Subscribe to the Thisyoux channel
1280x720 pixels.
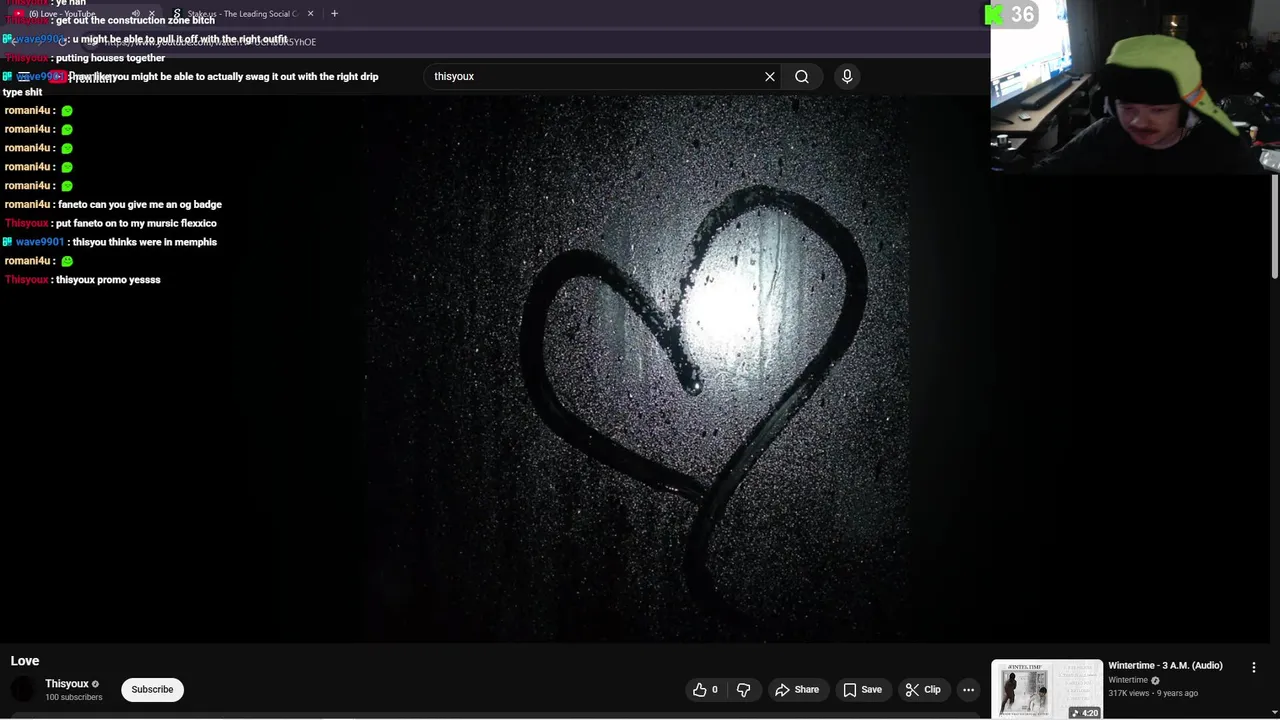coord(152,689)
